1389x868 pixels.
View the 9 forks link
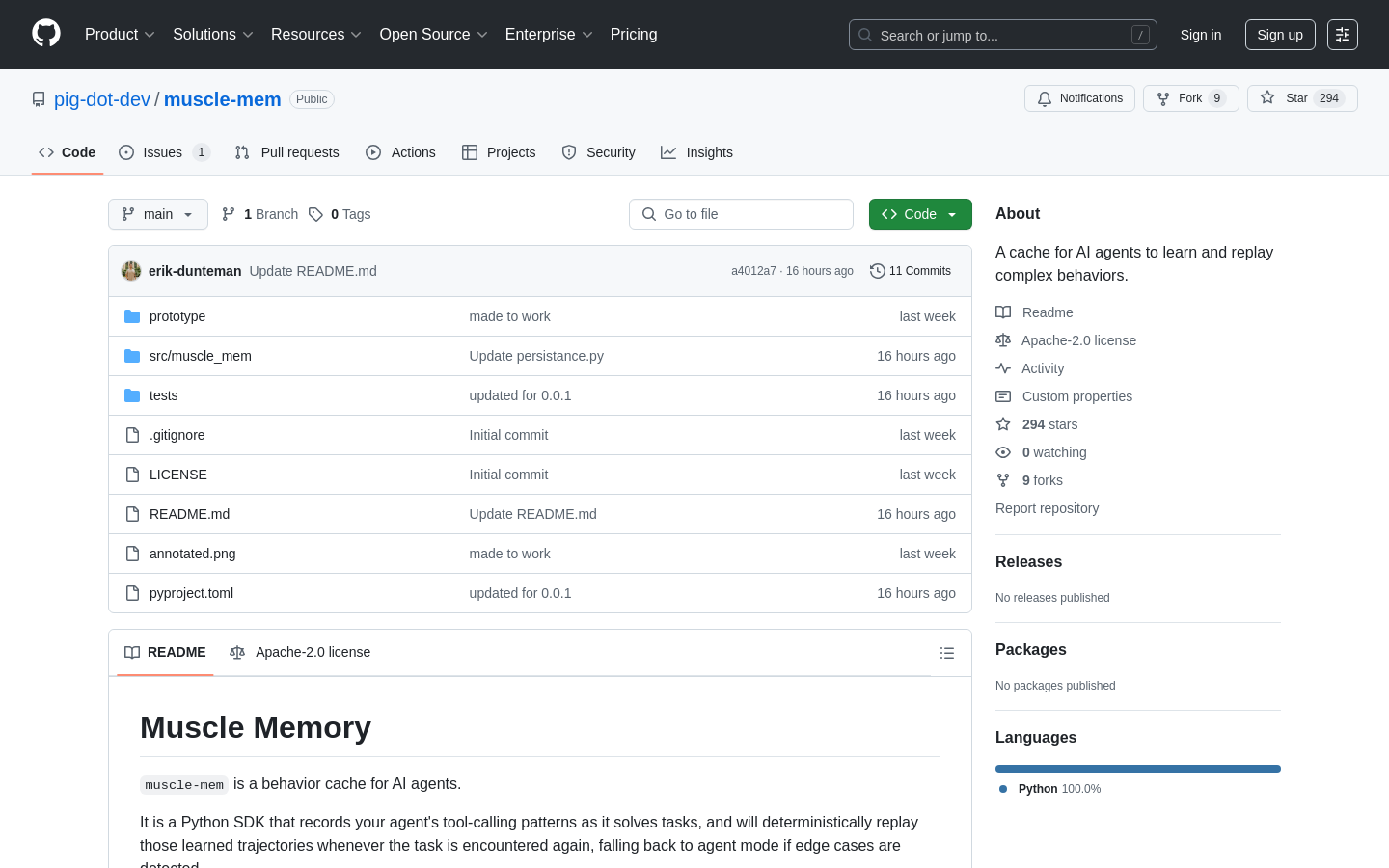(1029, 480)
